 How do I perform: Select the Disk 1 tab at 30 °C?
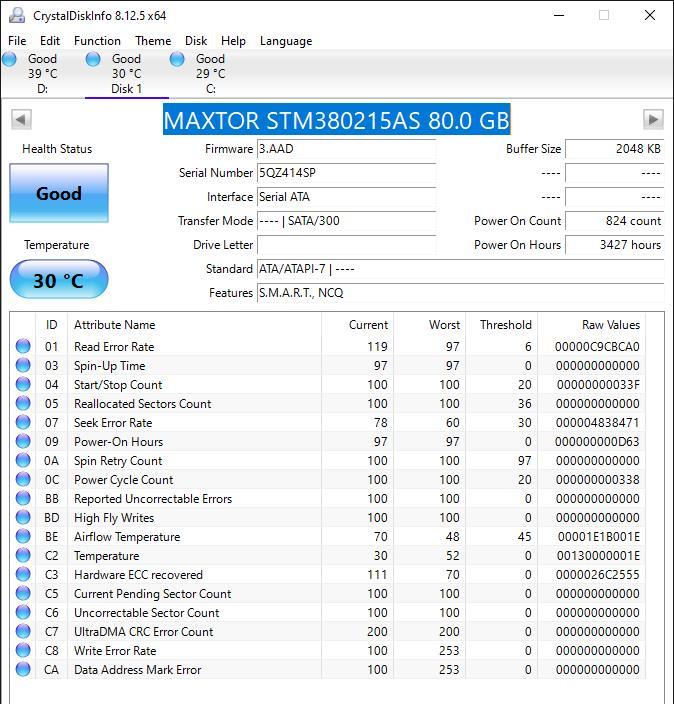click(x=127, y=73)
